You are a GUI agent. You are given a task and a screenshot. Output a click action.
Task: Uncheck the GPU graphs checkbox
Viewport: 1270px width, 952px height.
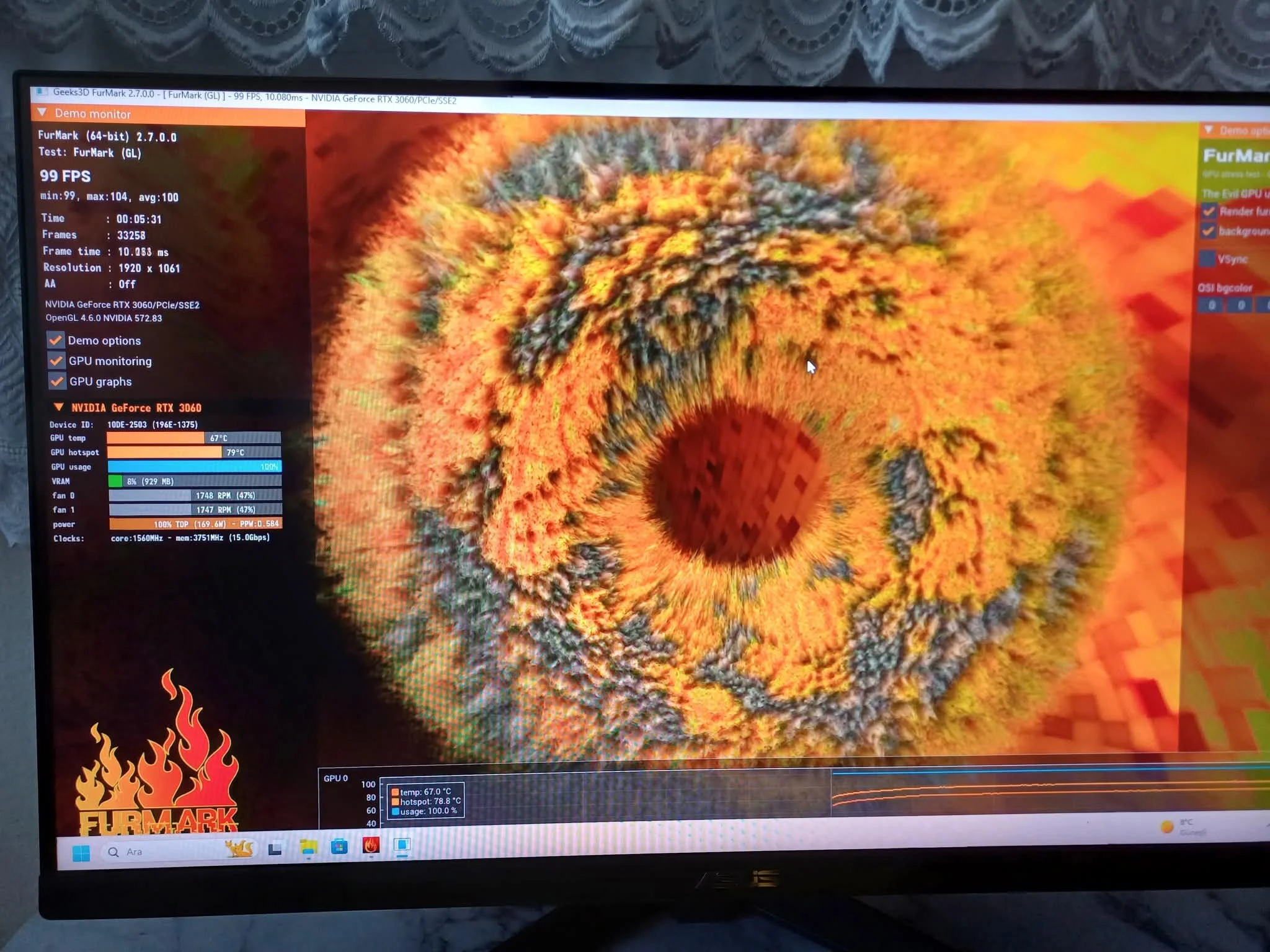(57, 381)
